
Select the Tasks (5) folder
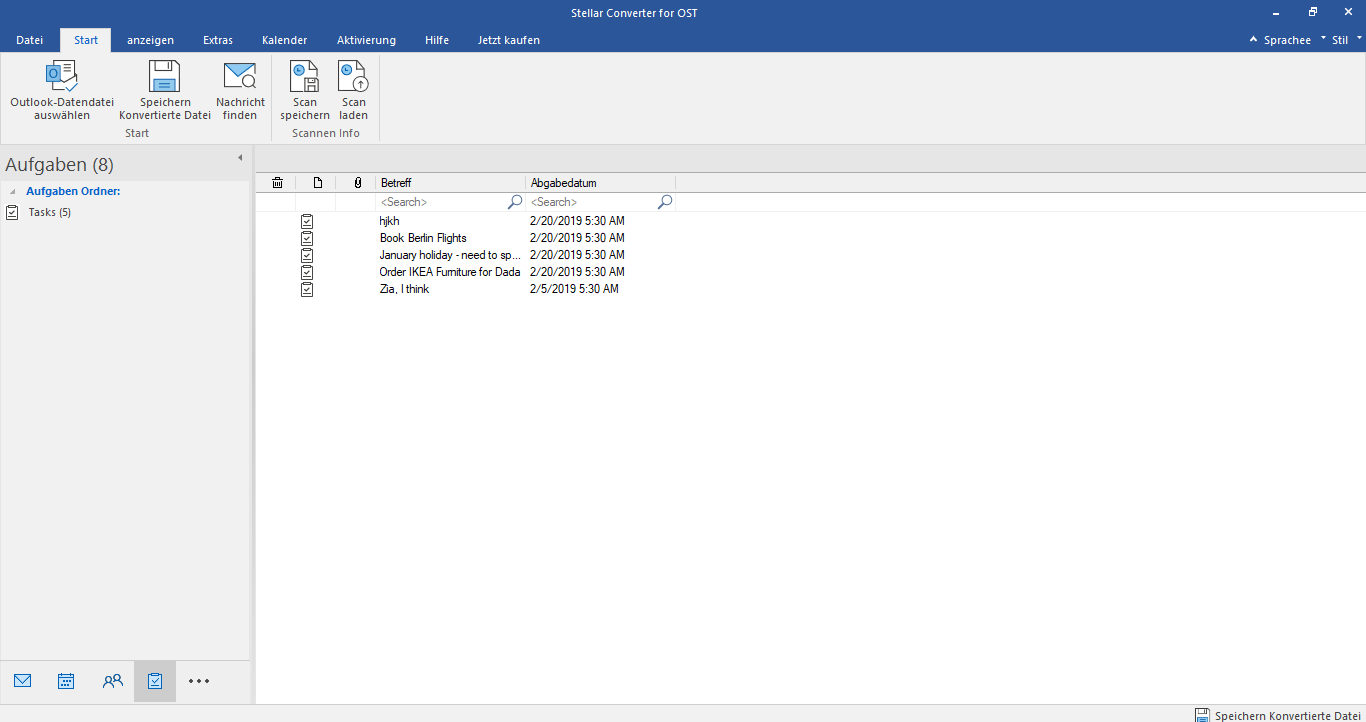(49, 212)
